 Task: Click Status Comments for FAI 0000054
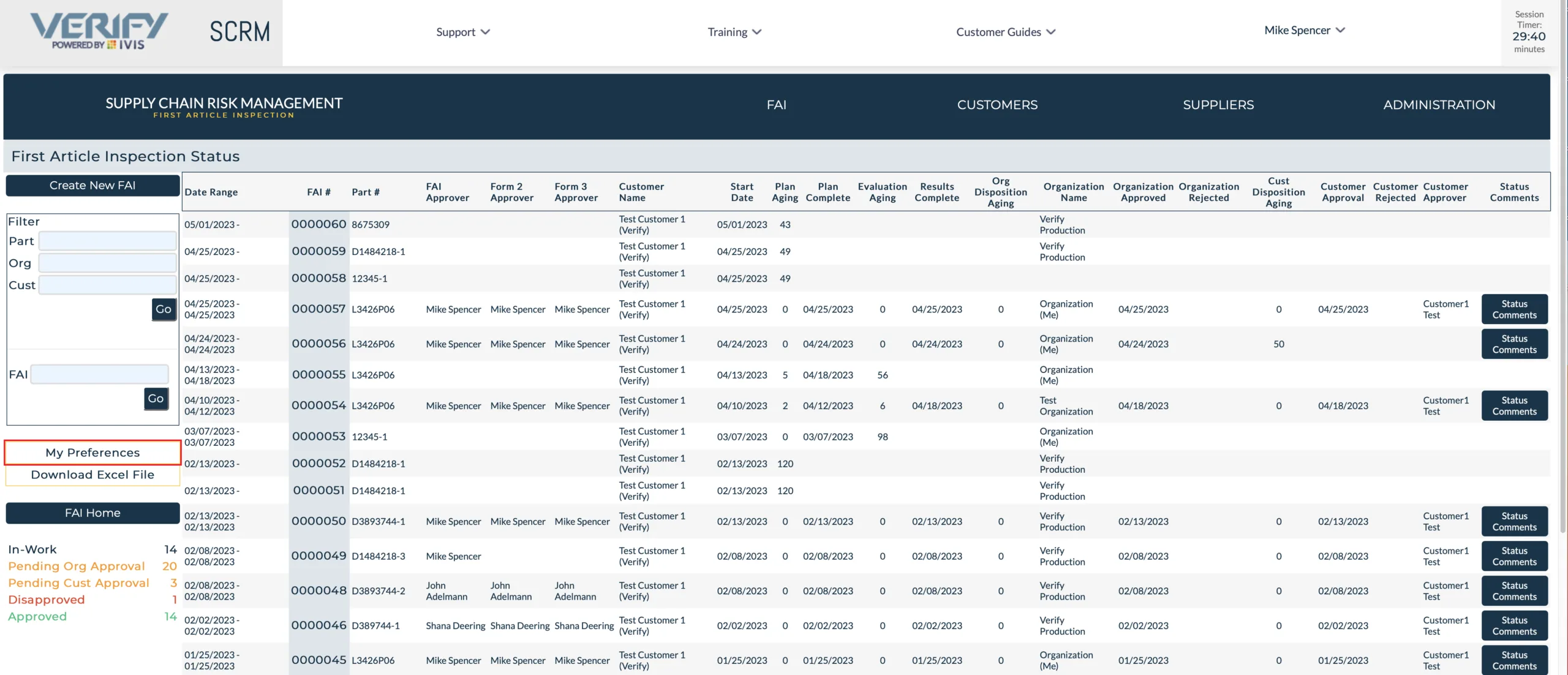coord(1514,405)
